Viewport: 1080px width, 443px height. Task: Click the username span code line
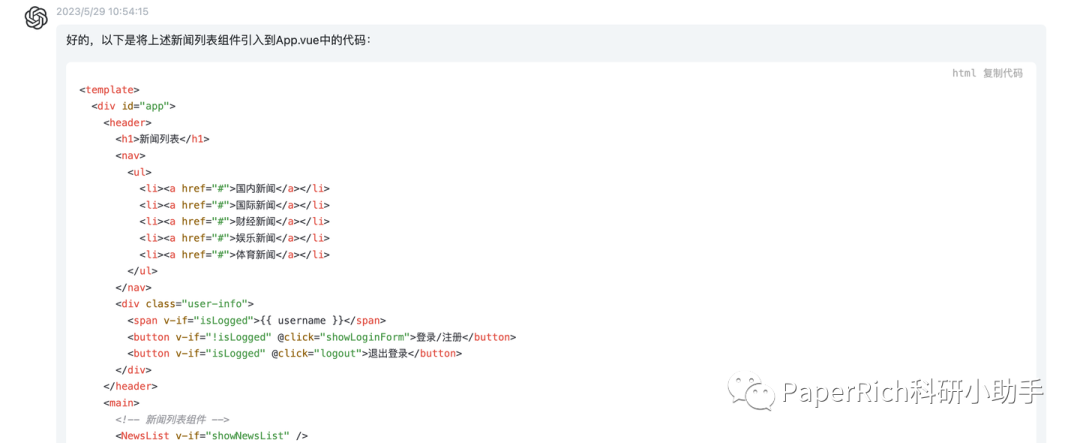(256, 320)
